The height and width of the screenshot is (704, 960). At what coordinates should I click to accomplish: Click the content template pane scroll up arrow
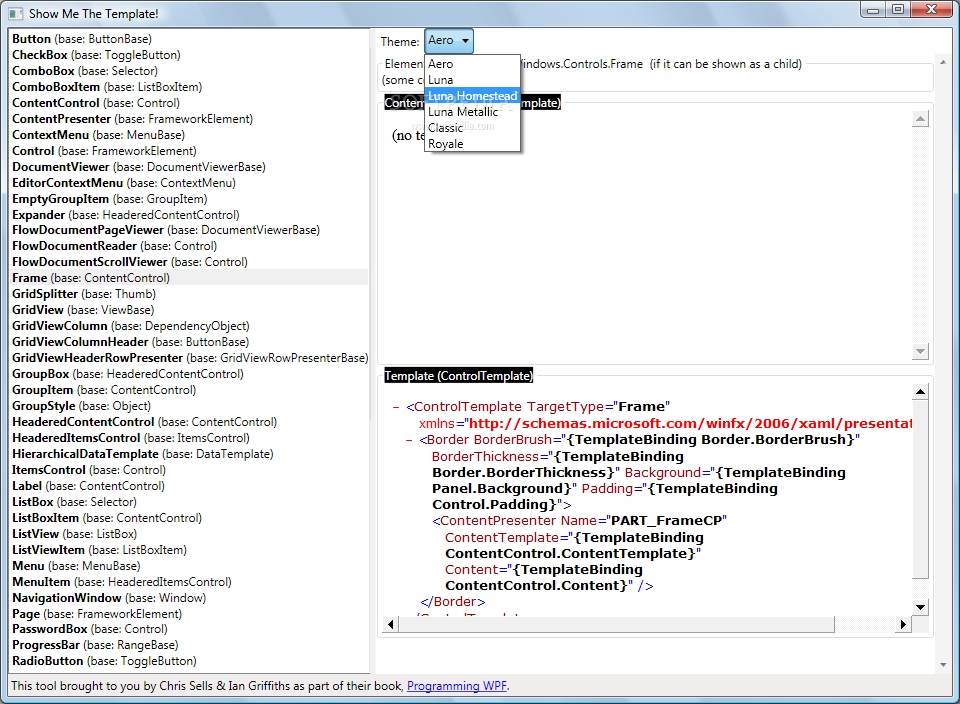[x=920, y=119]
